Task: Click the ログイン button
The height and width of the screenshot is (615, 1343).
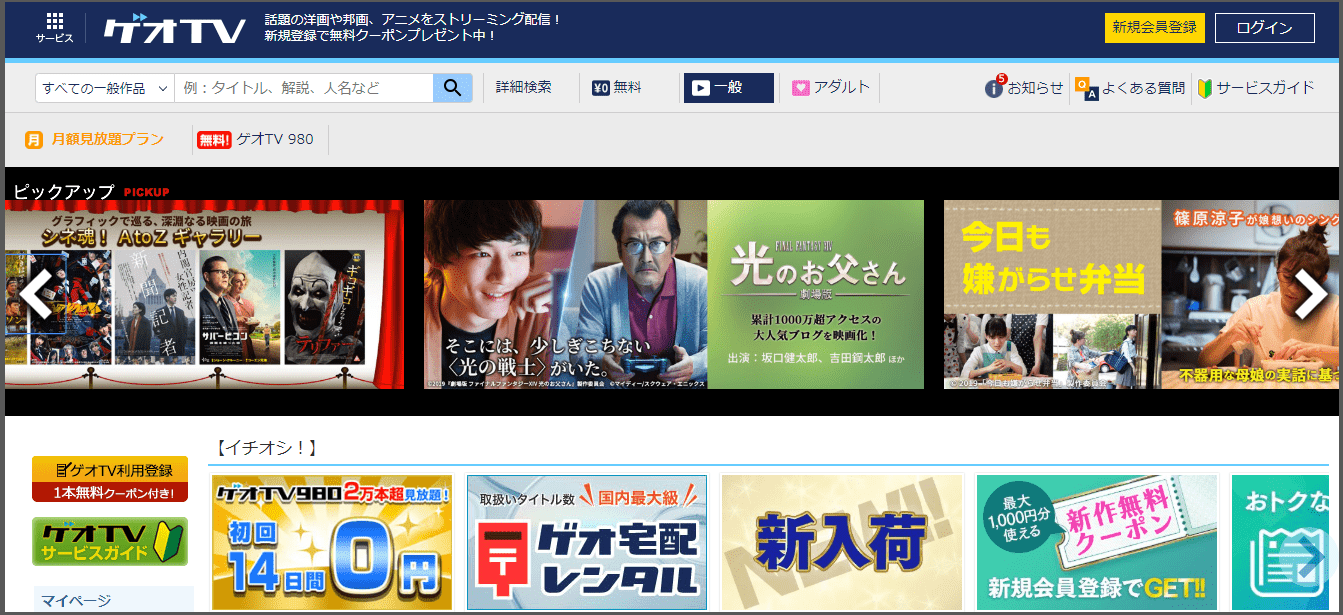Action: pyautogui.click(x=1264, y=28)
